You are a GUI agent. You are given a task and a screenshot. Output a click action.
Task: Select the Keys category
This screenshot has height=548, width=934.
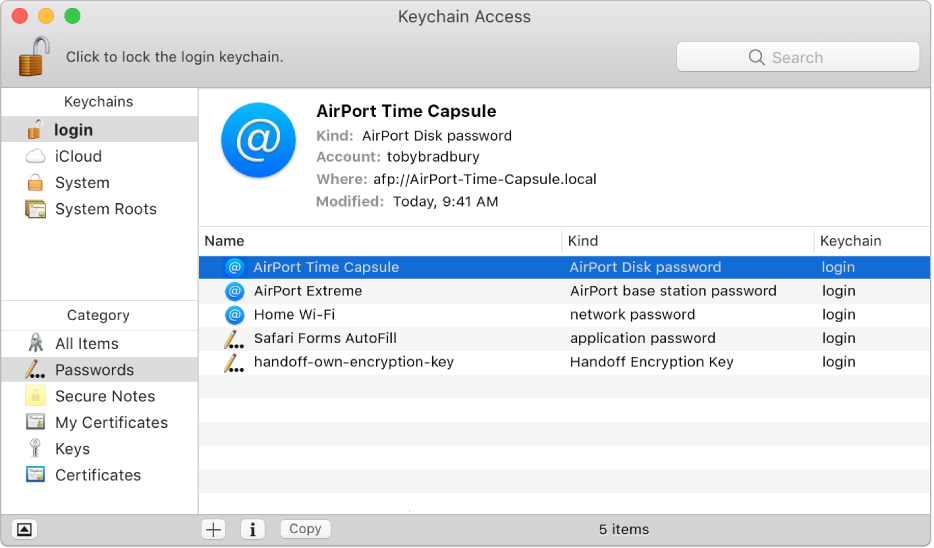tap(72, 449)
